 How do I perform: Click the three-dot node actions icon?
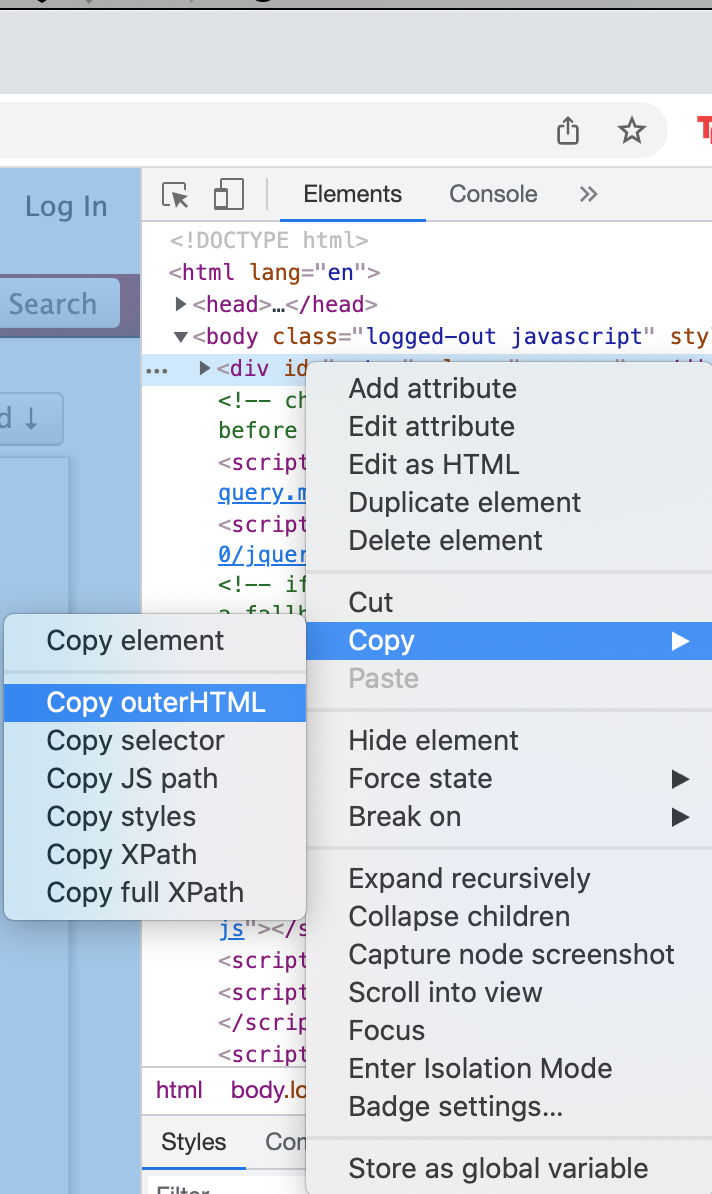pyautogui.click(x=157, y=369)
